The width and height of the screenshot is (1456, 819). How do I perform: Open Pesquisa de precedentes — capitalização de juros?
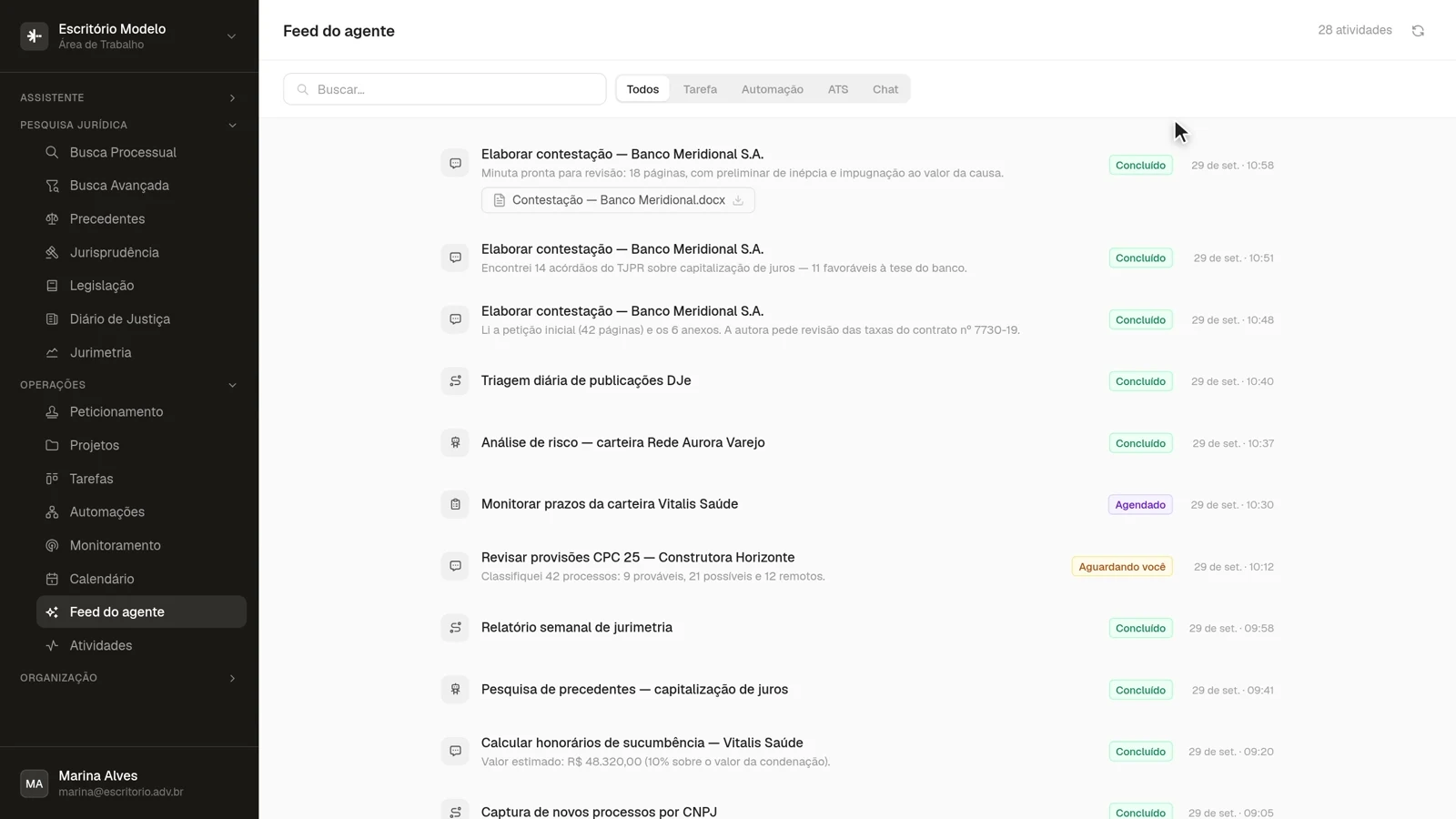(x=634, y=689)
